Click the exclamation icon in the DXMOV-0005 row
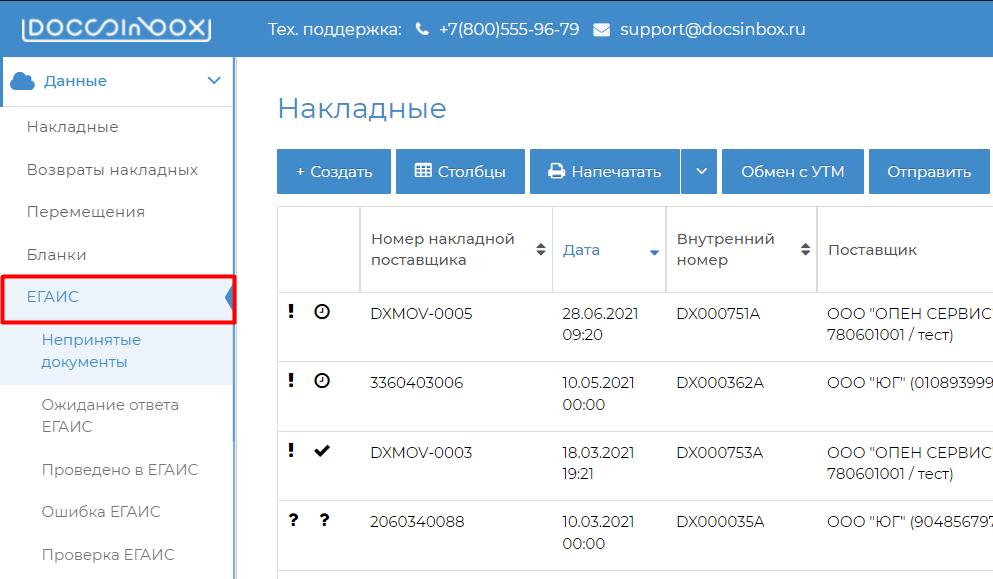This screenshot has width=993, height=579. pos(291,312)
